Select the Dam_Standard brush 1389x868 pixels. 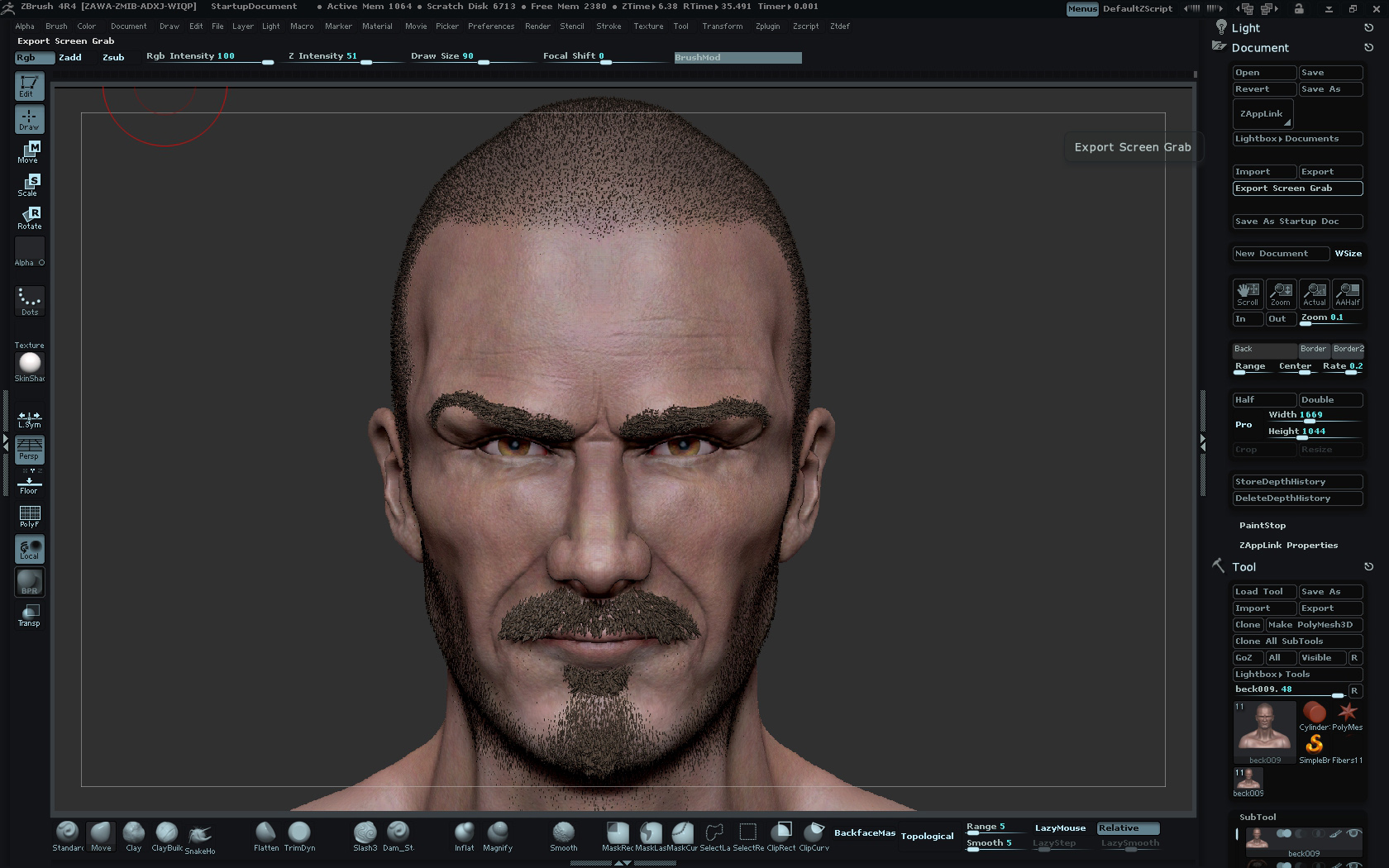point(398,836)
